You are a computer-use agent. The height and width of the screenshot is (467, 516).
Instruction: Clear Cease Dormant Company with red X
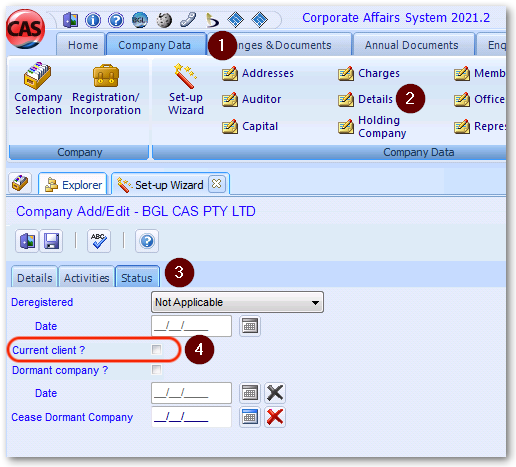pos(275,417)
